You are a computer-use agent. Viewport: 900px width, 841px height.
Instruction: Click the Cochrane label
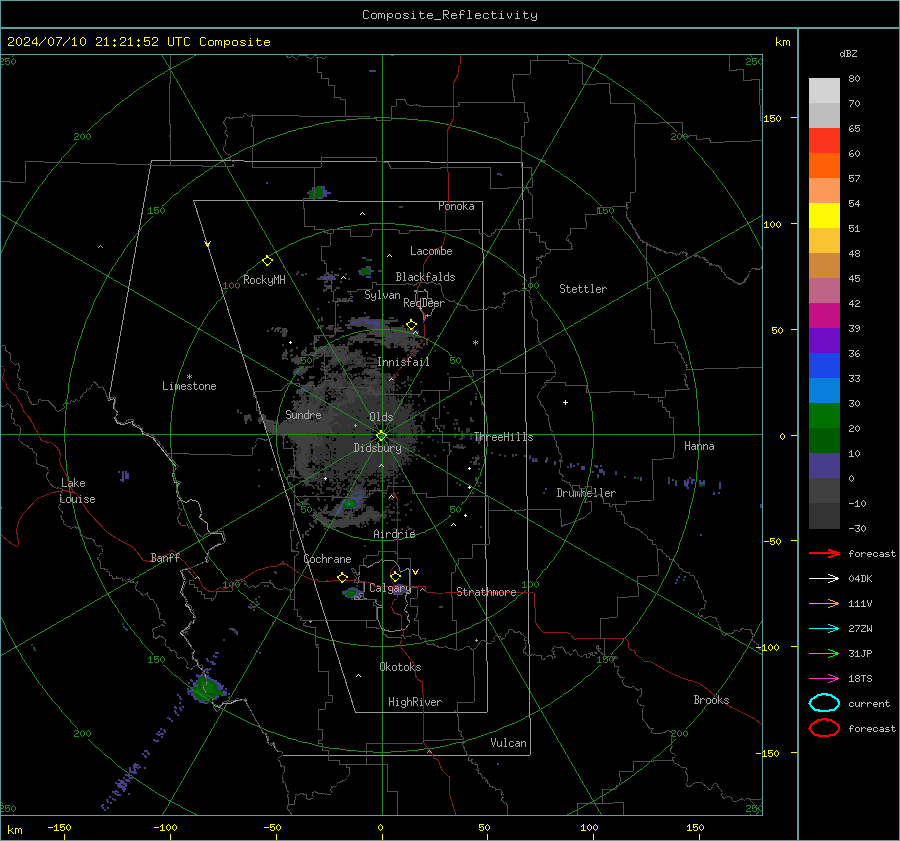click(x=327, y=559)
